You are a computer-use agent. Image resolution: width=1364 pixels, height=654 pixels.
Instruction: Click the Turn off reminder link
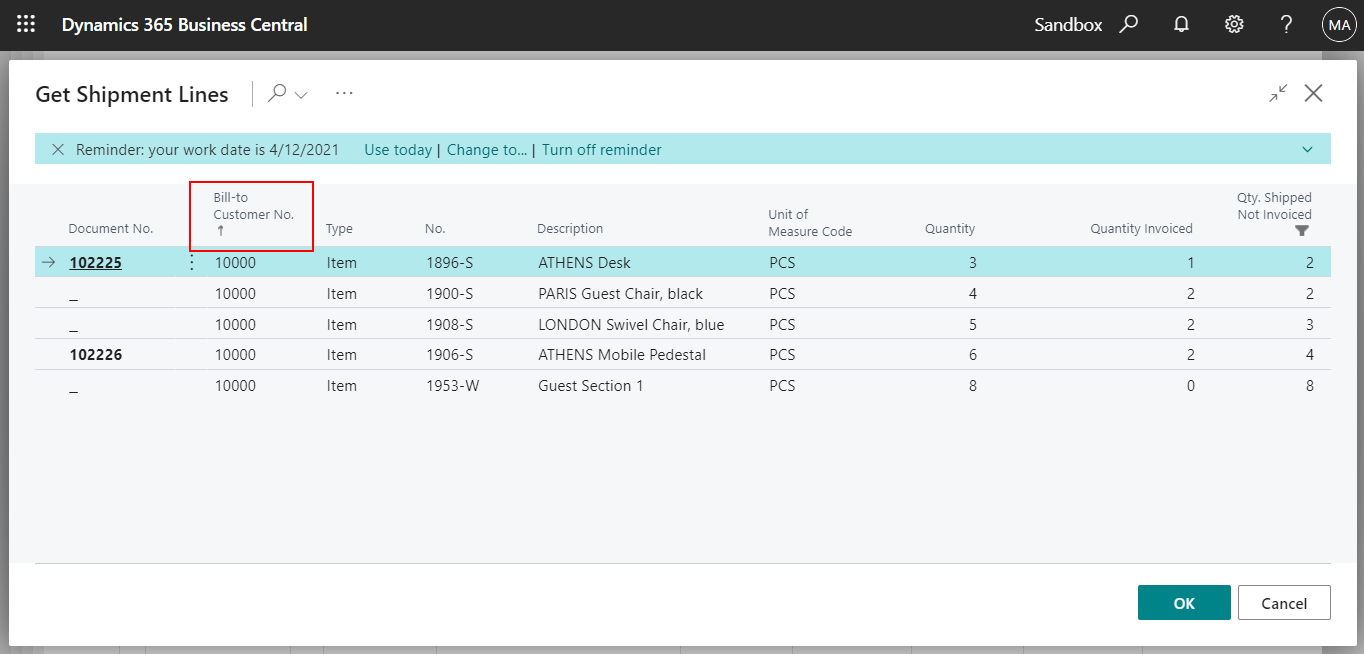[x=602, y=149]
